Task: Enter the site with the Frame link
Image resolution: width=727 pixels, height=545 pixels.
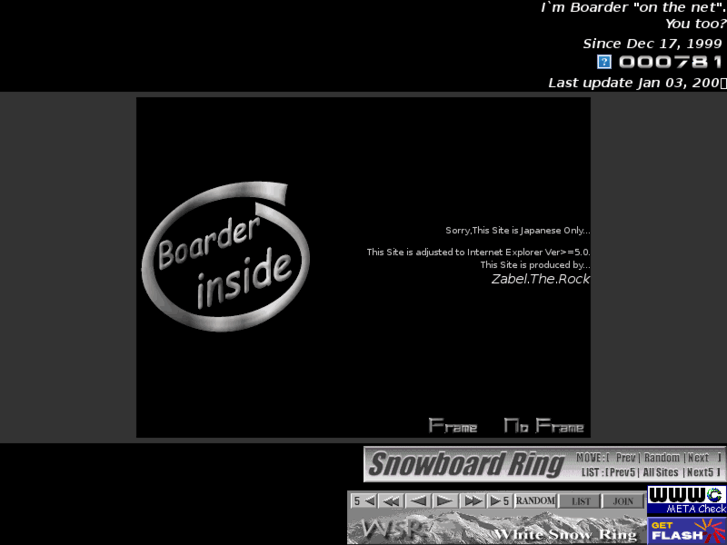Action: click(453, 426)
